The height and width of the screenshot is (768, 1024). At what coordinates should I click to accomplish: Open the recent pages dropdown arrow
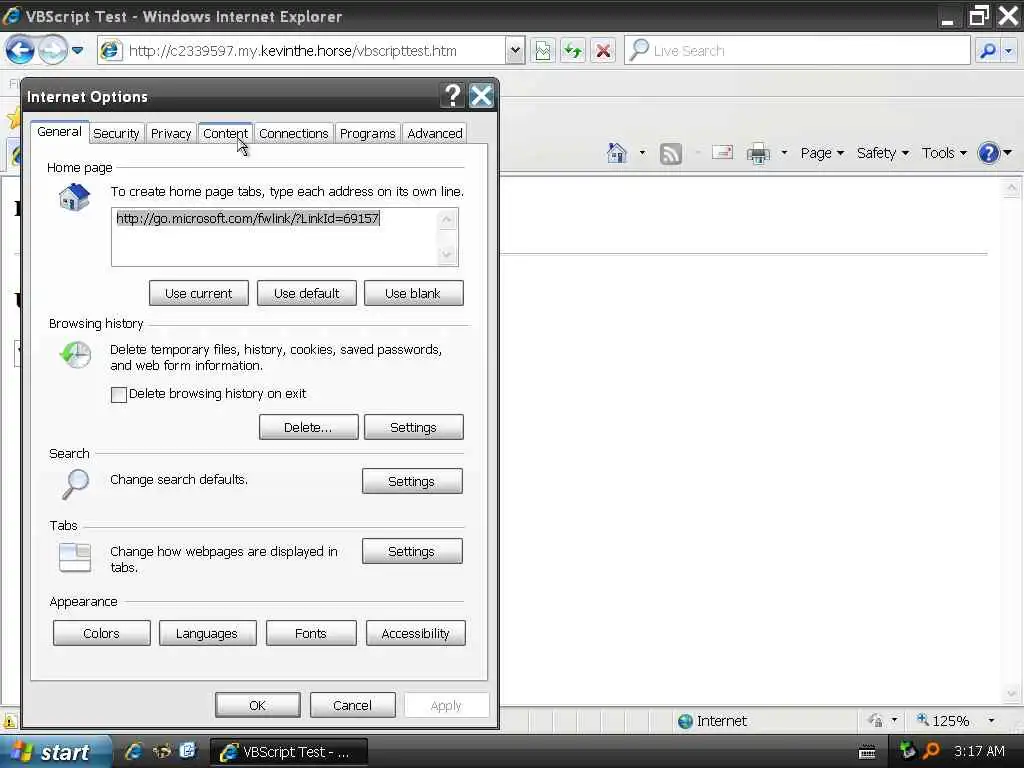77,50
